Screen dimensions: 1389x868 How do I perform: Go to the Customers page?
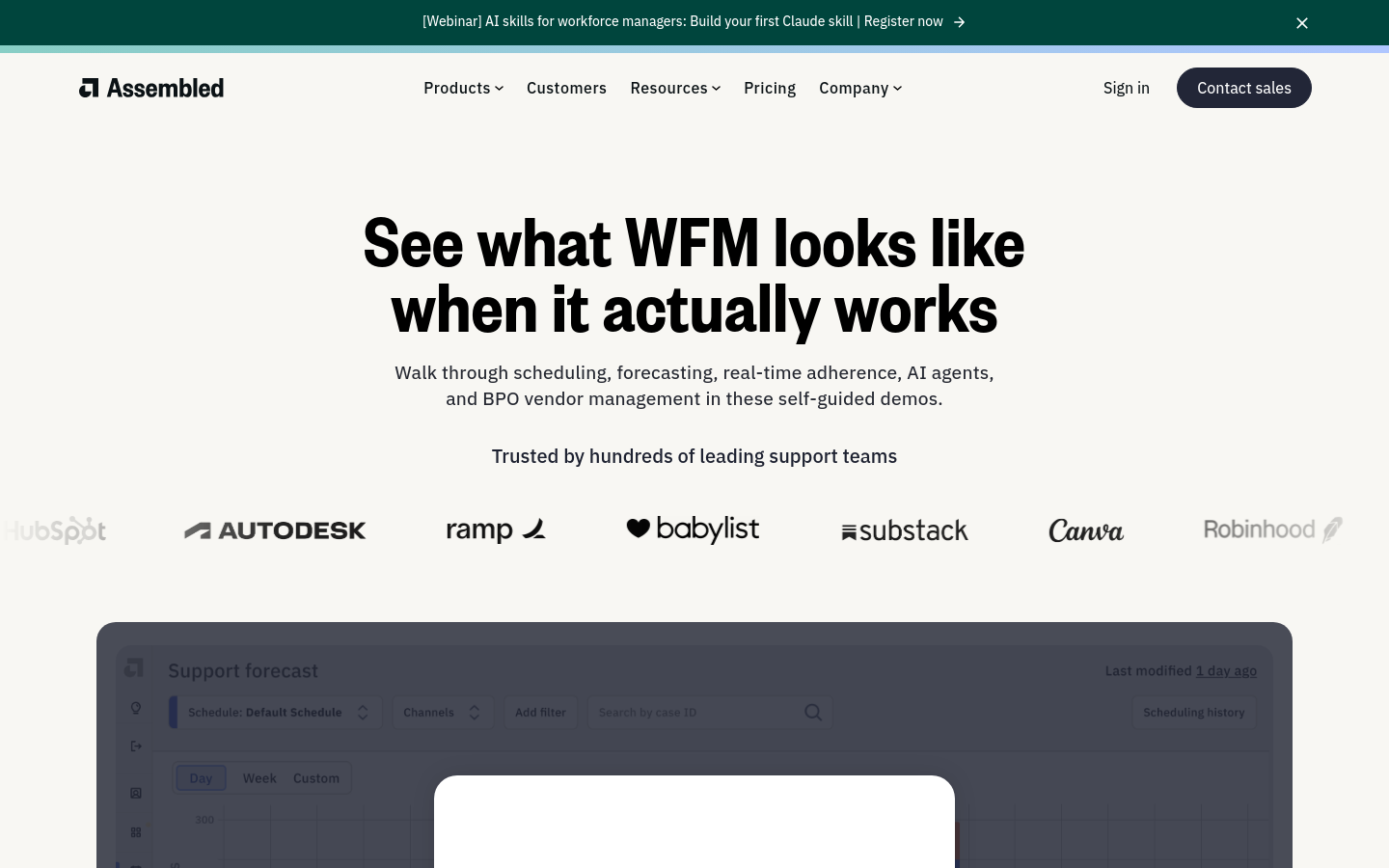point(566,88)
